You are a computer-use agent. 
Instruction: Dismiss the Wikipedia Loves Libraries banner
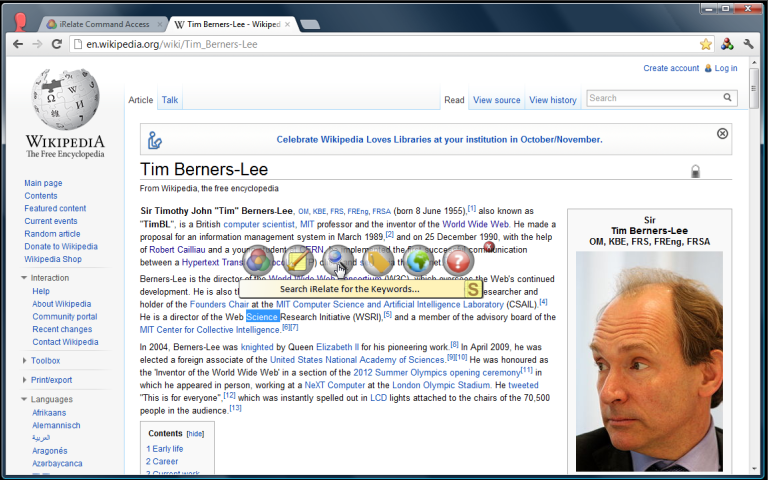tap(722, 134)
